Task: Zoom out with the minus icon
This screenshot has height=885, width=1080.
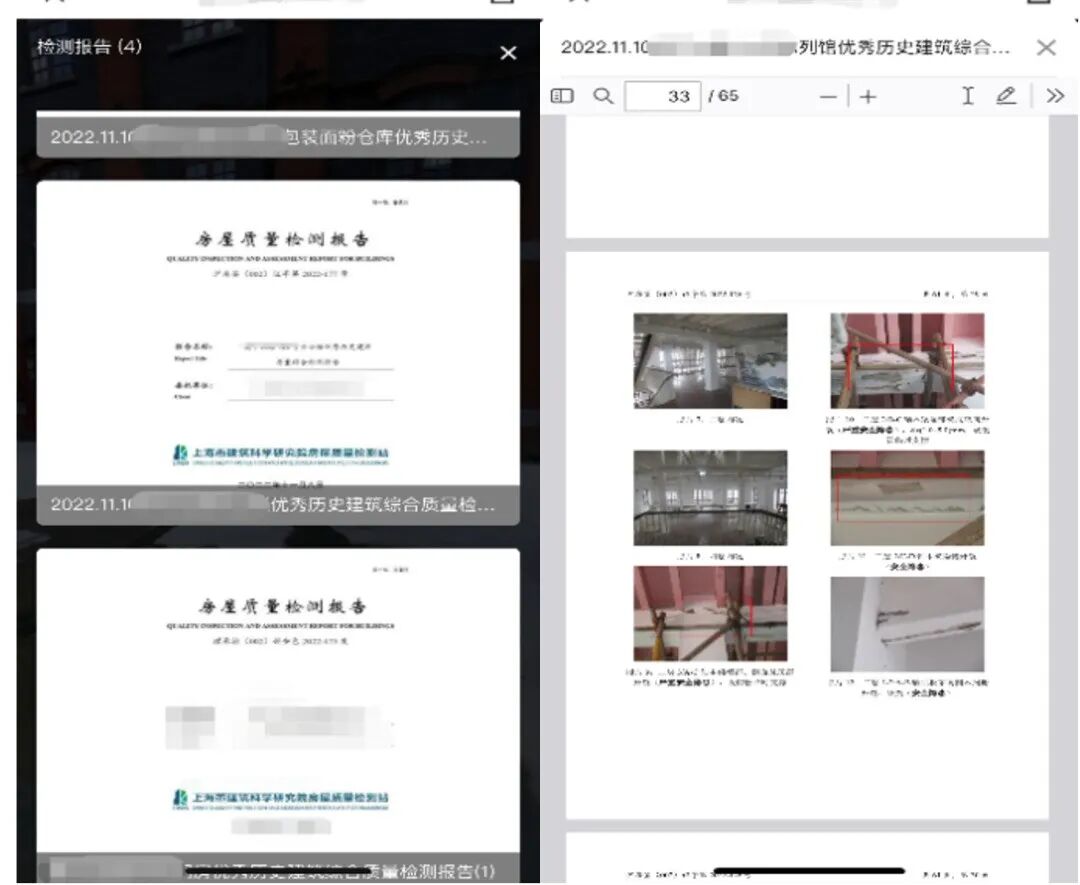Action: [x=828, y=96]
